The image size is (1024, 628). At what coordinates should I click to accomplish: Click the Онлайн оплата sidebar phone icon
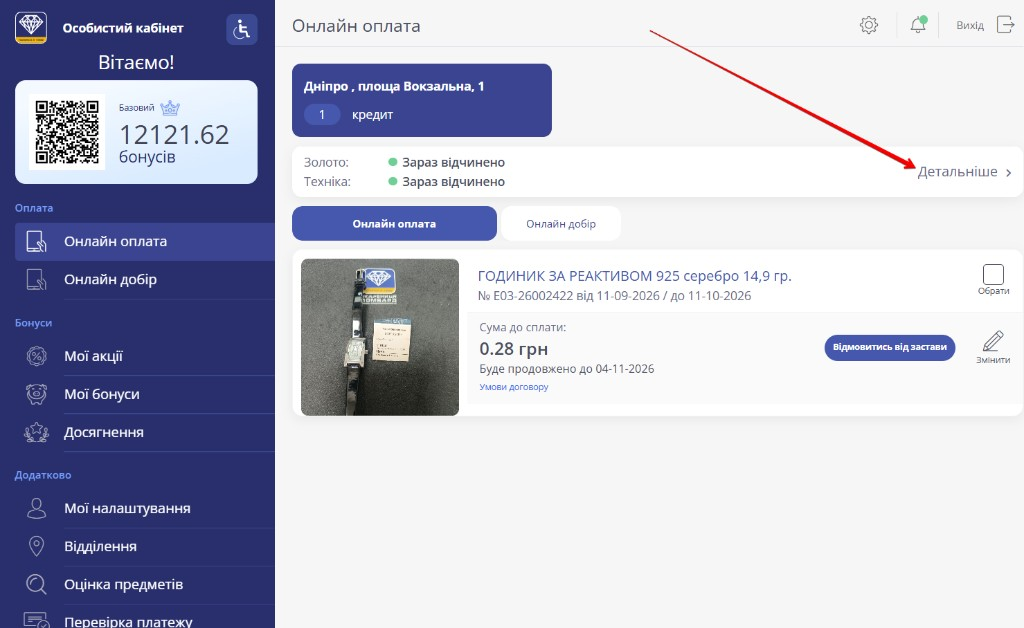[36, 242]
